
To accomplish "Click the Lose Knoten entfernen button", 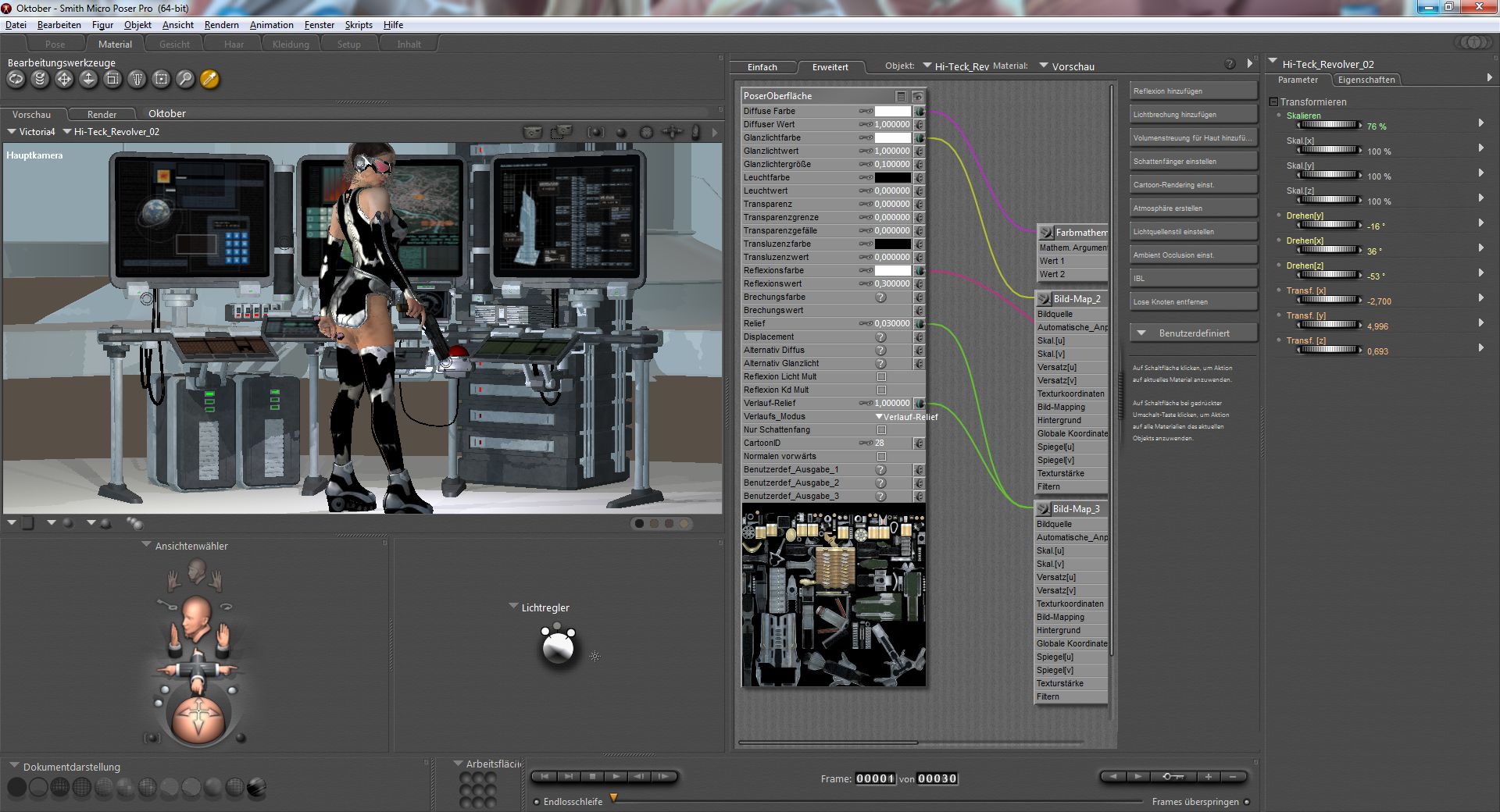I will 1193,302.
